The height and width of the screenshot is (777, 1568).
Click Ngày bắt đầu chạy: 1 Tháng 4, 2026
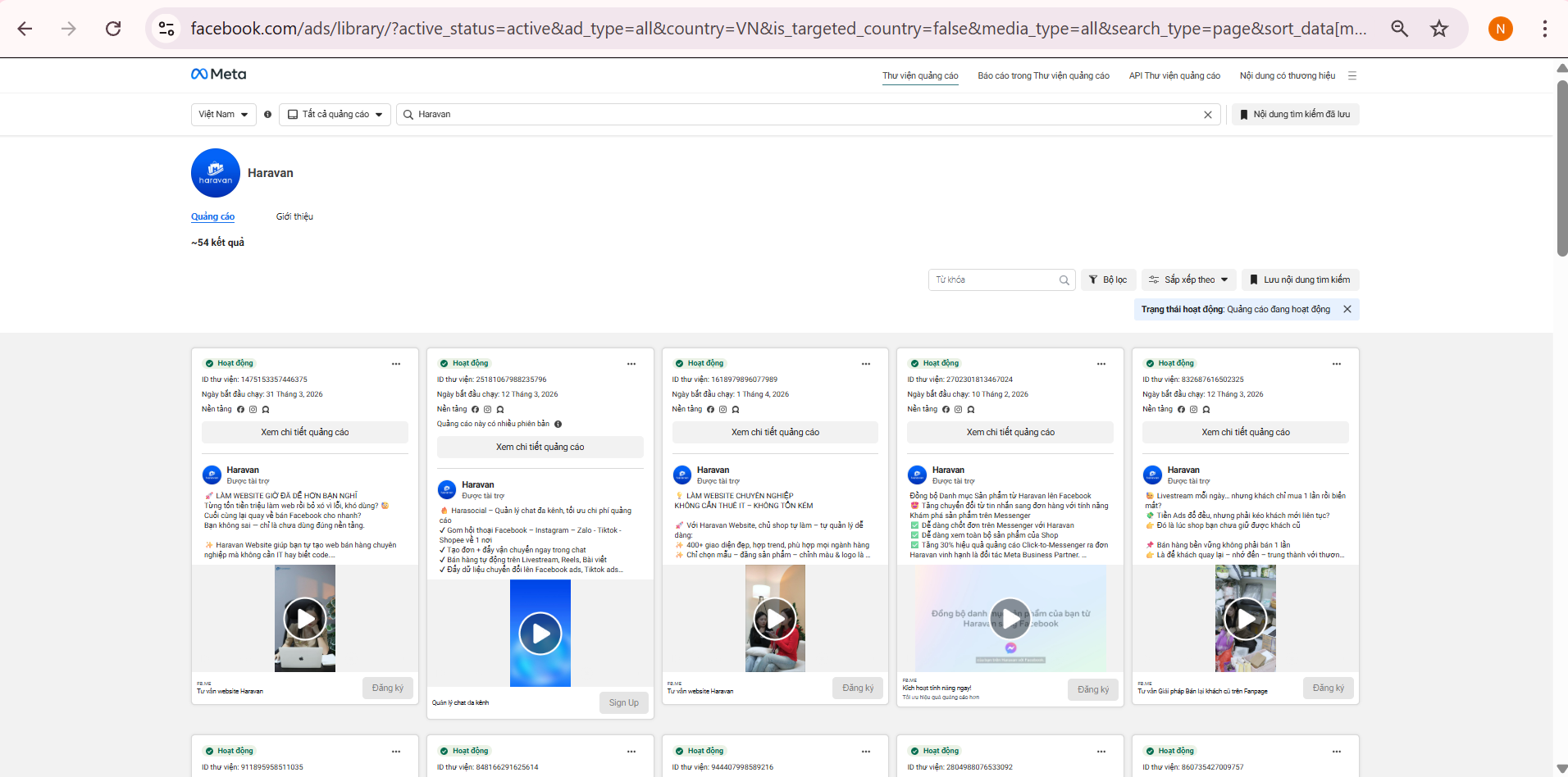731,394
